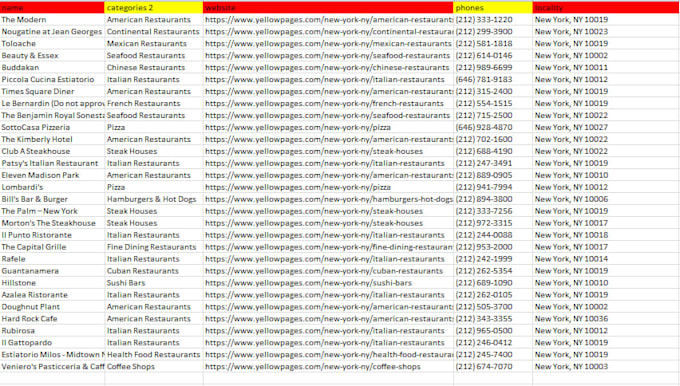Select phone number (212) 299-3900
Image resolution: width=680 pixels, height=386 pixels.
pos(493,32)
